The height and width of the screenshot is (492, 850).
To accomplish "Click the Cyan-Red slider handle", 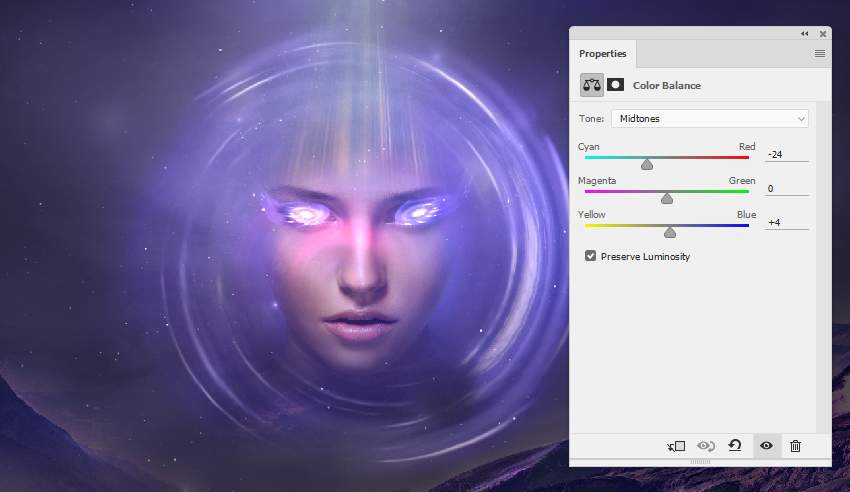I will pos(647,164).
